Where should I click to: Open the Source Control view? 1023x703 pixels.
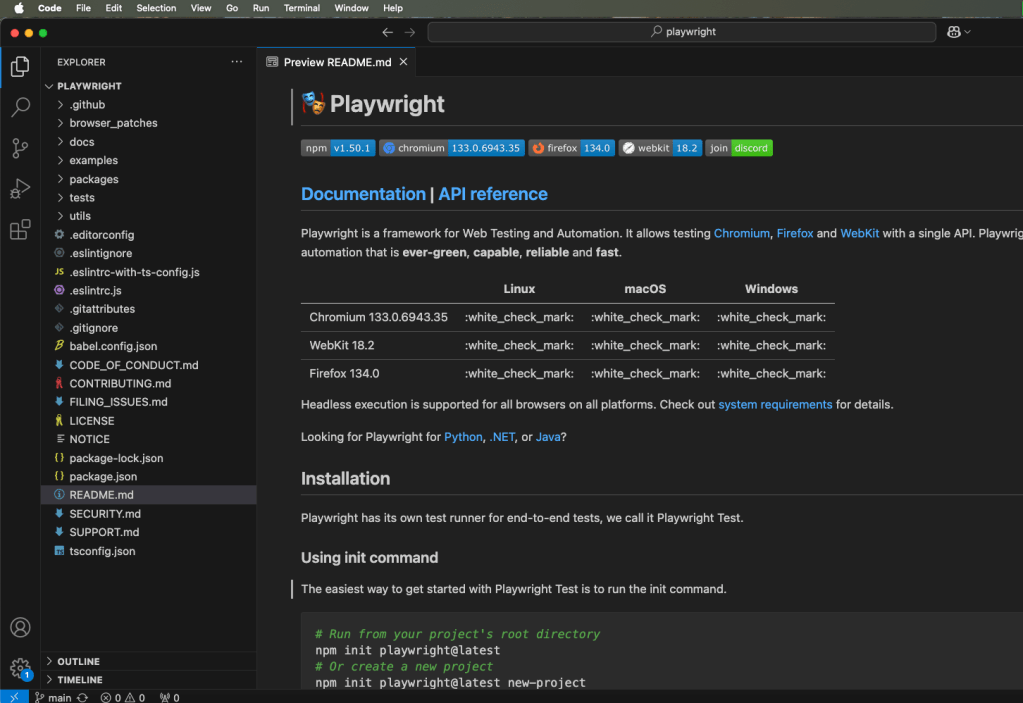pyautogui.click(x=20, y=149)
